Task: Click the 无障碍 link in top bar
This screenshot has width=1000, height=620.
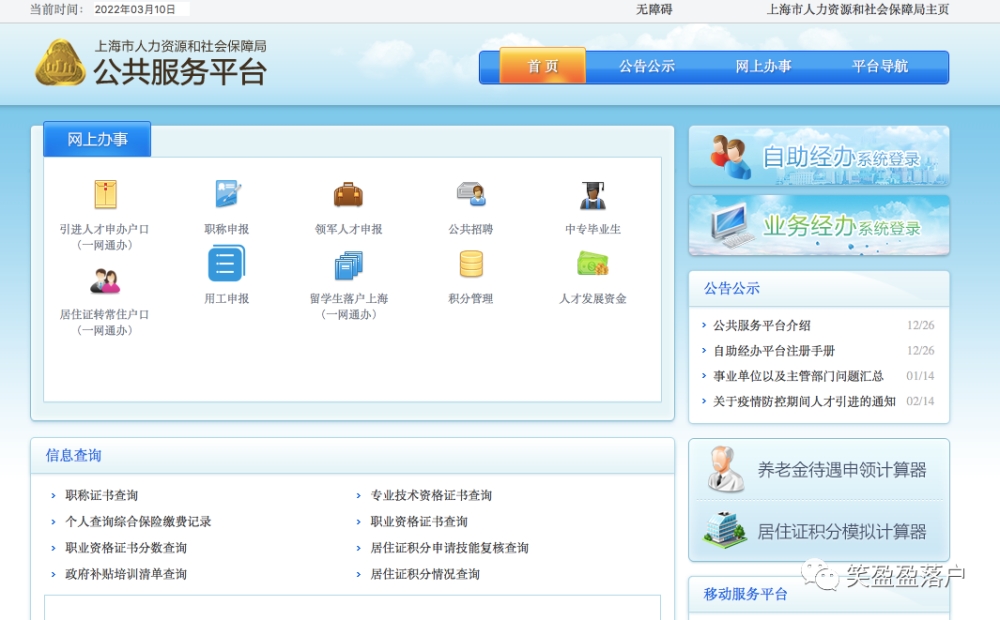Action: 654,10
